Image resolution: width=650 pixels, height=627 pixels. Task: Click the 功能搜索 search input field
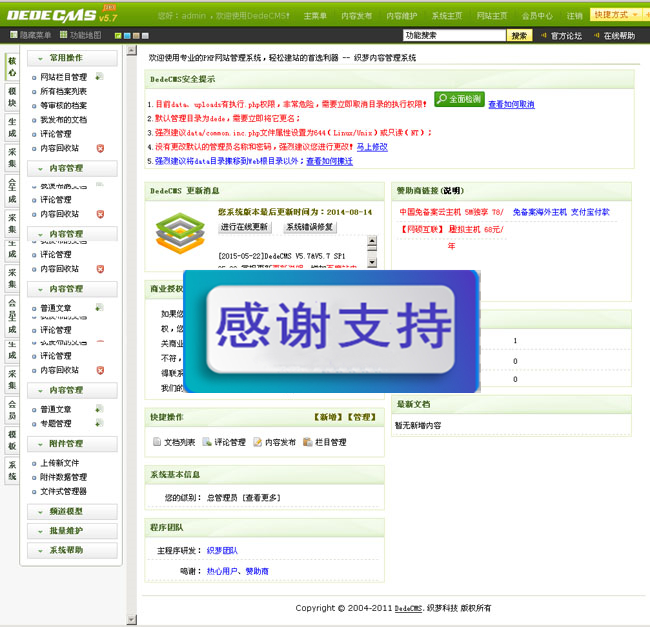pyautogui.click(x=454, y=36)
